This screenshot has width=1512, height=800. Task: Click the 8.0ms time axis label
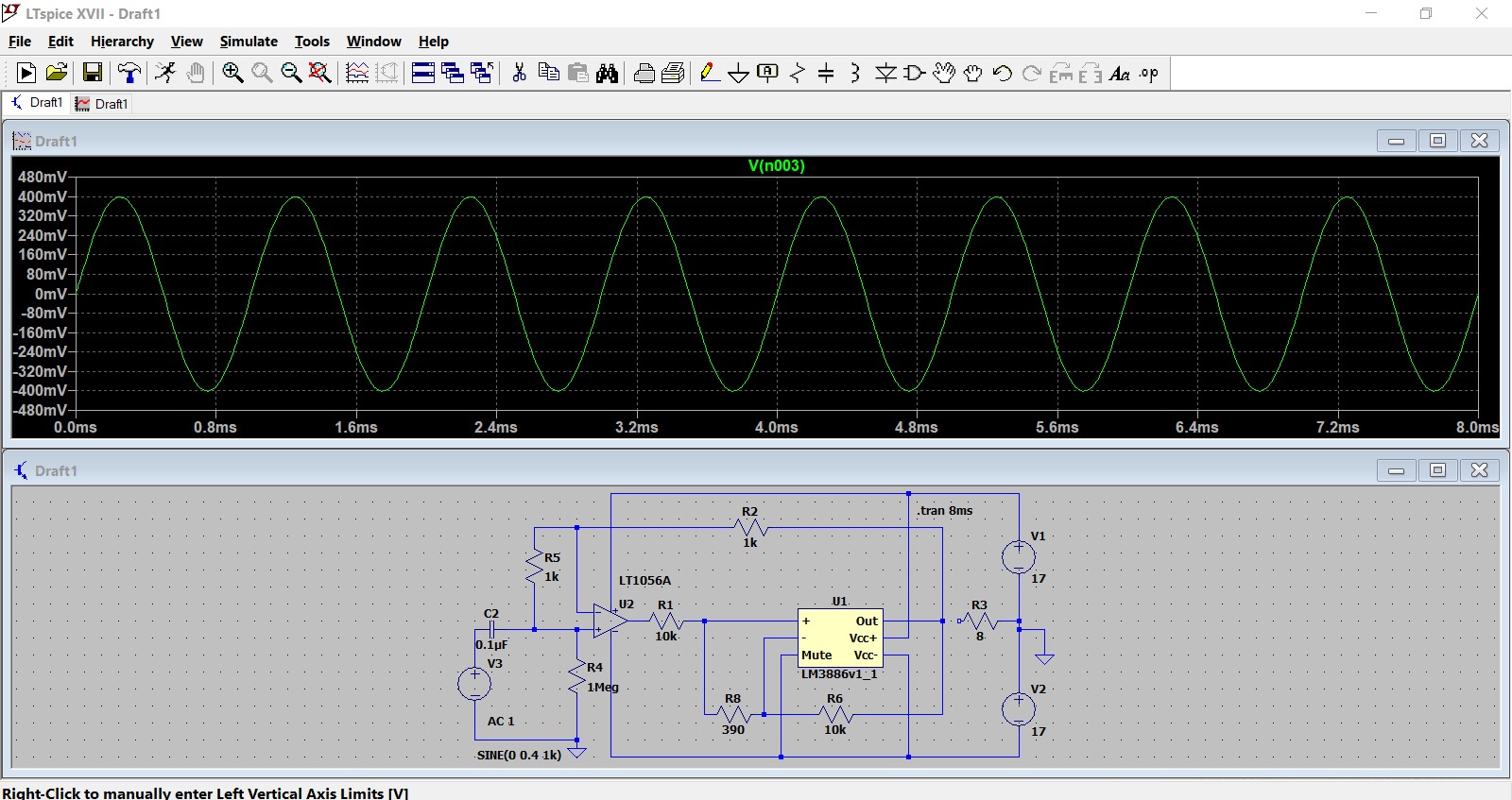click(x=1477, y=428)
